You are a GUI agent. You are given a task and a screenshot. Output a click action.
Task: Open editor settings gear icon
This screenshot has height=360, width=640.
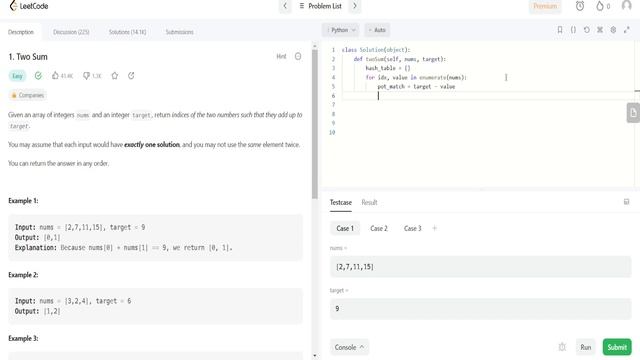pos(613,30)
